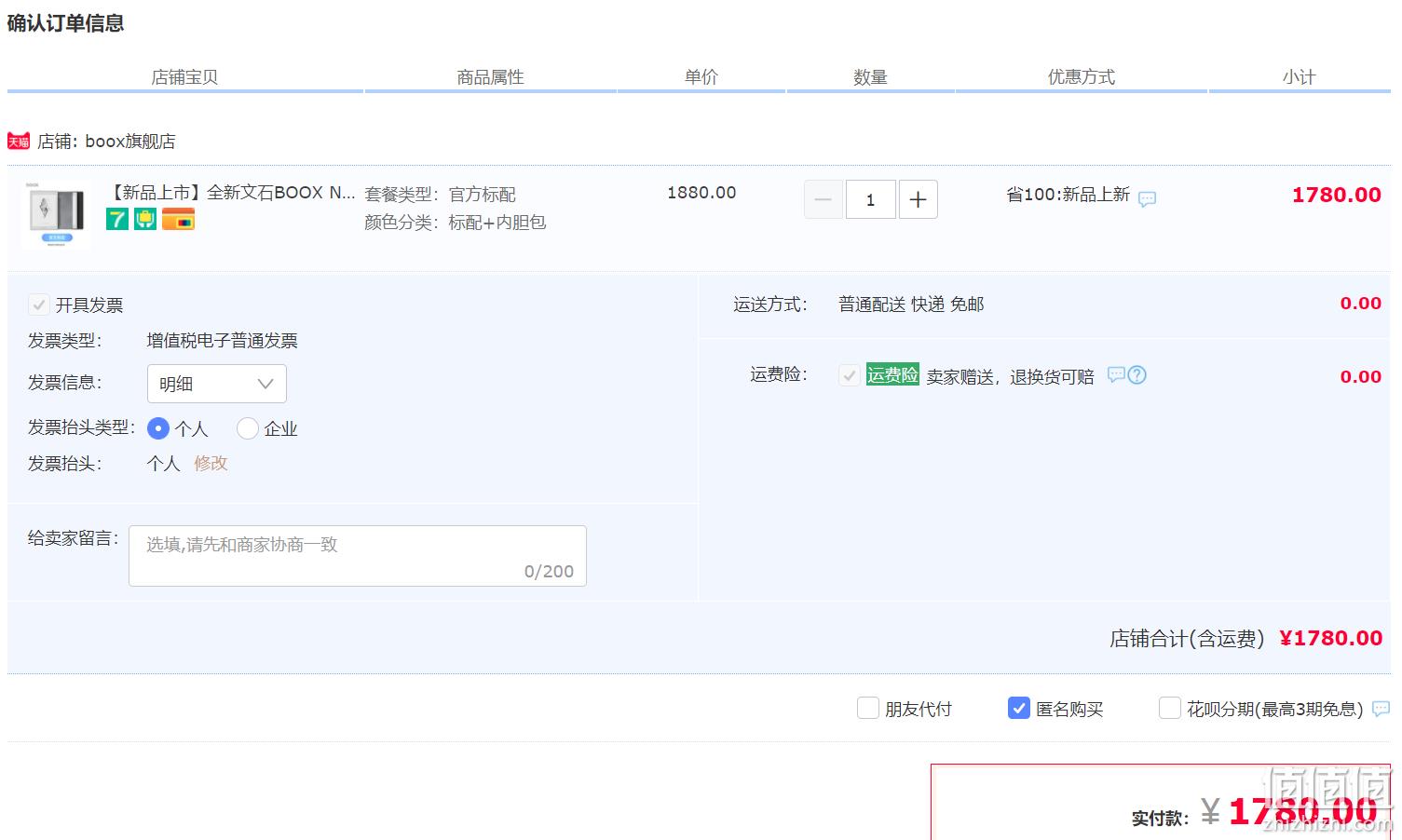1402x840 pixels.
Task: Select the 个人 invoice header radio
Action: (158, 428)
